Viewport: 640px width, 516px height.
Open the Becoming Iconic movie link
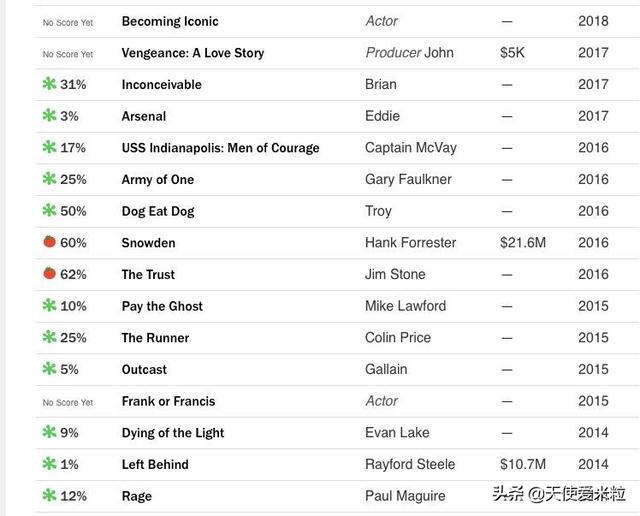pos(170,21)
